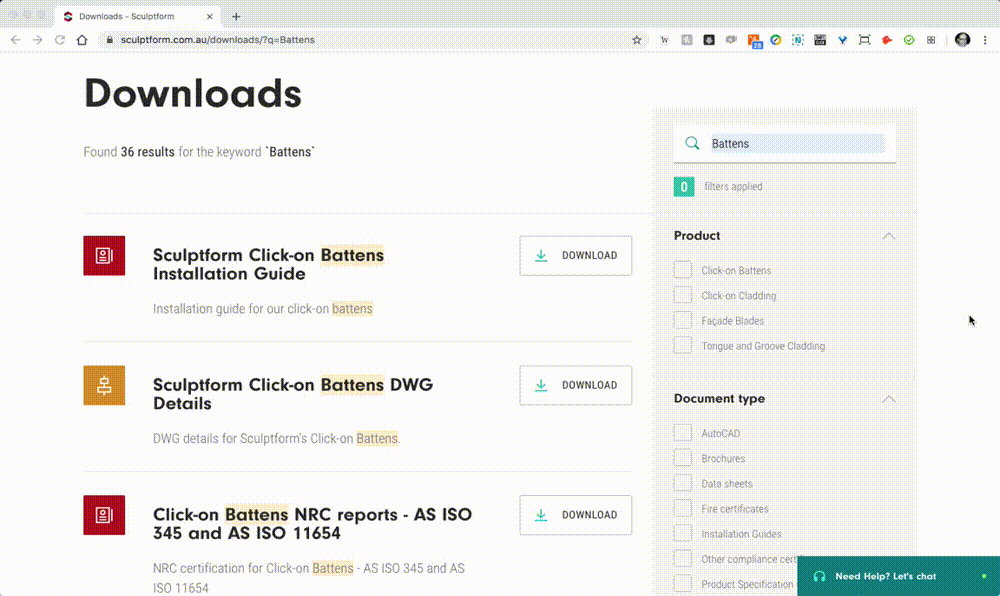Open a new browser tab with plus

click(236, 17)
